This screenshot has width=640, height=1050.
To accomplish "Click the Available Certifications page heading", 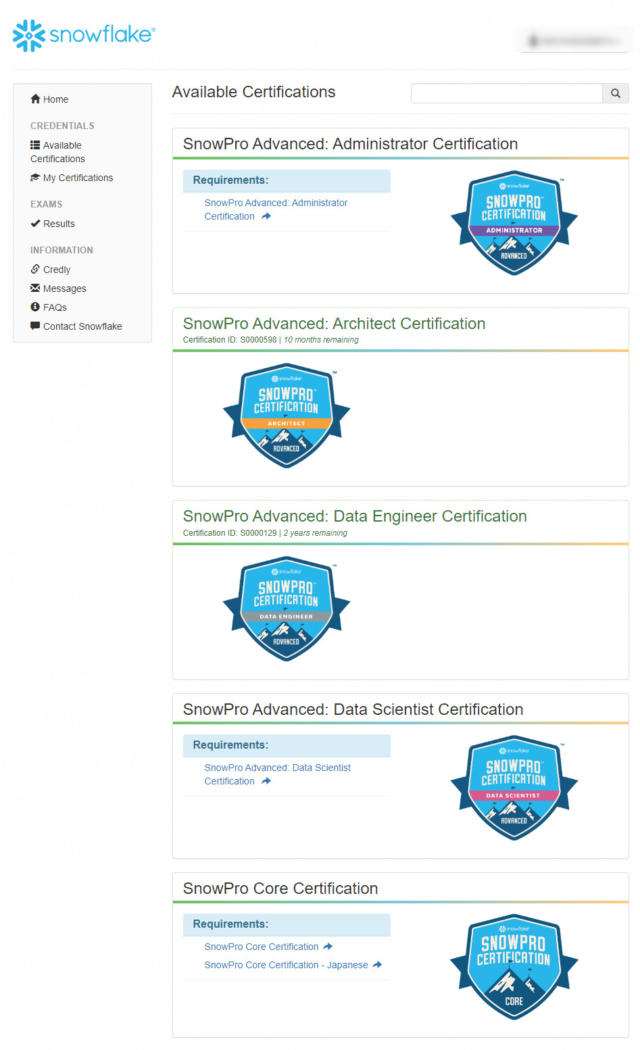I will [254, 92].
